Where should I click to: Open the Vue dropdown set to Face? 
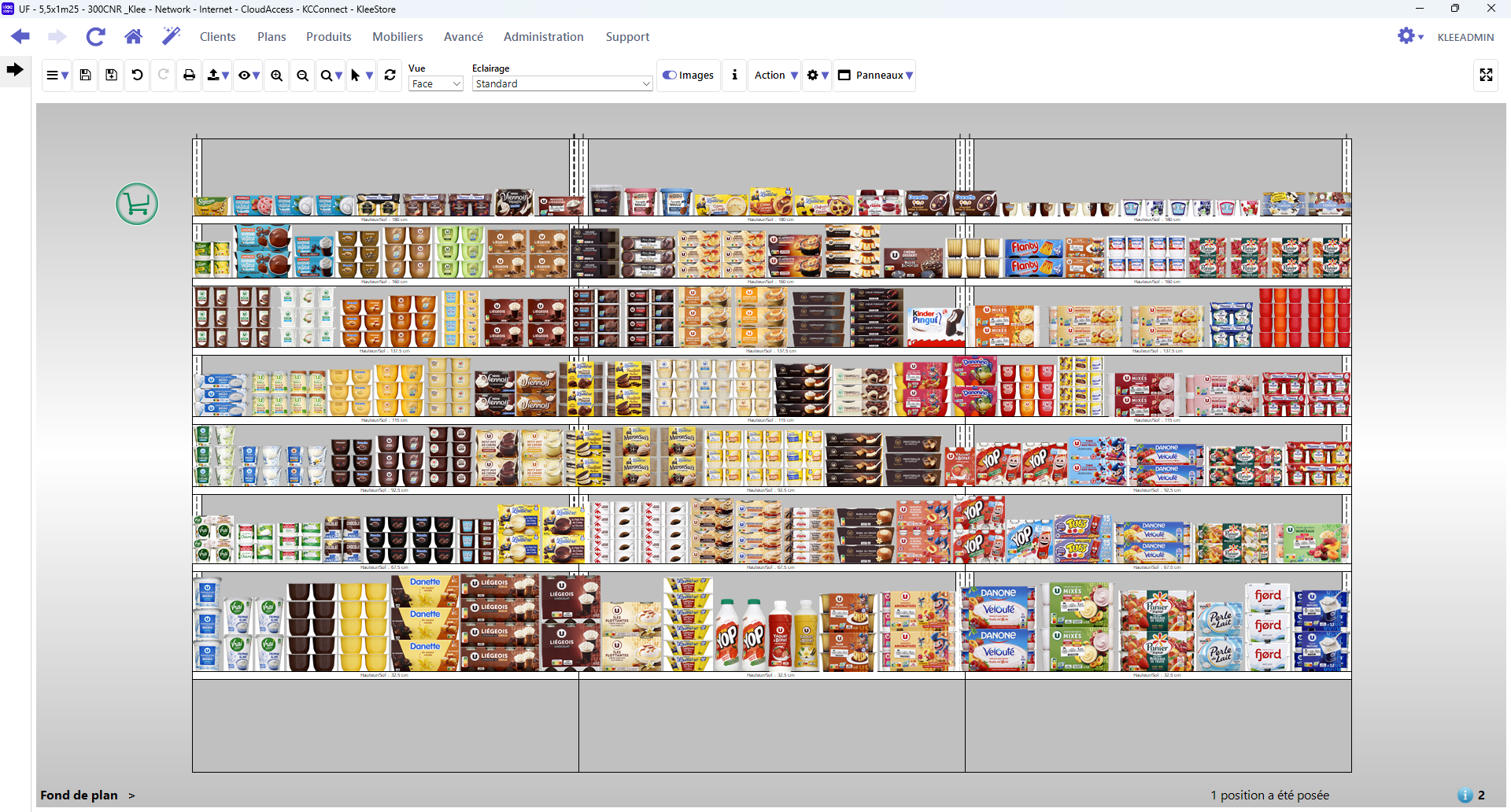pos(435,84)
